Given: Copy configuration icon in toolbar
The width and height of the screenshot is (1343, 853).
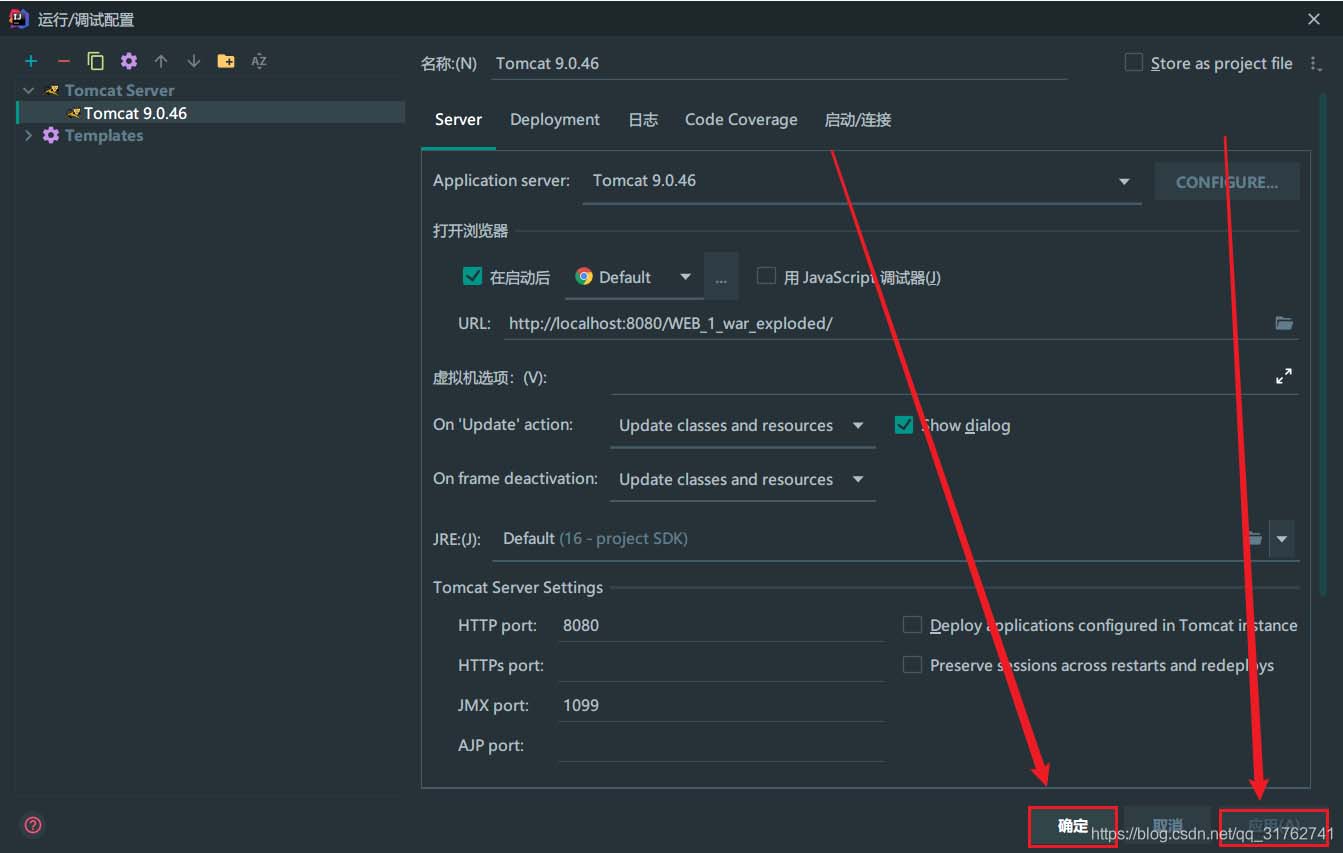Looking at the screenshot, I should (x=96, y=61).
